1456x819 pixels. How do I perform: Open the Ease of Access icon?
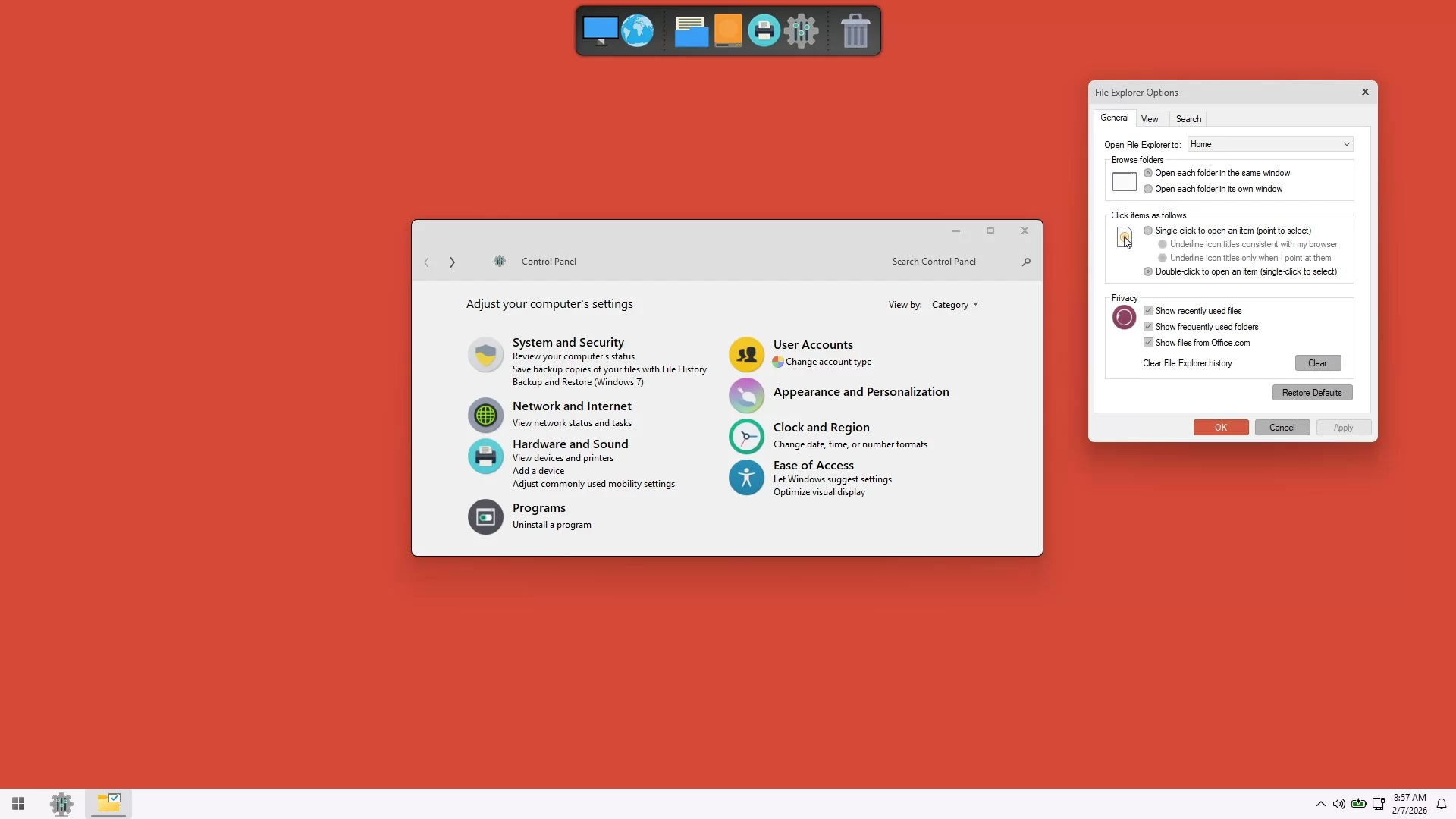point(746,478)
